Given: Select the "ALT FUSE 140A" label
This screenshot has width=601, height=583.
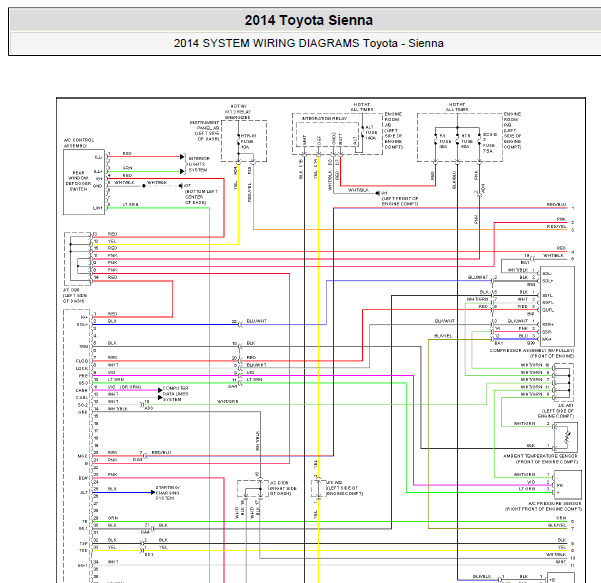Looking at the screenshot, I should [x=371, y=133].
